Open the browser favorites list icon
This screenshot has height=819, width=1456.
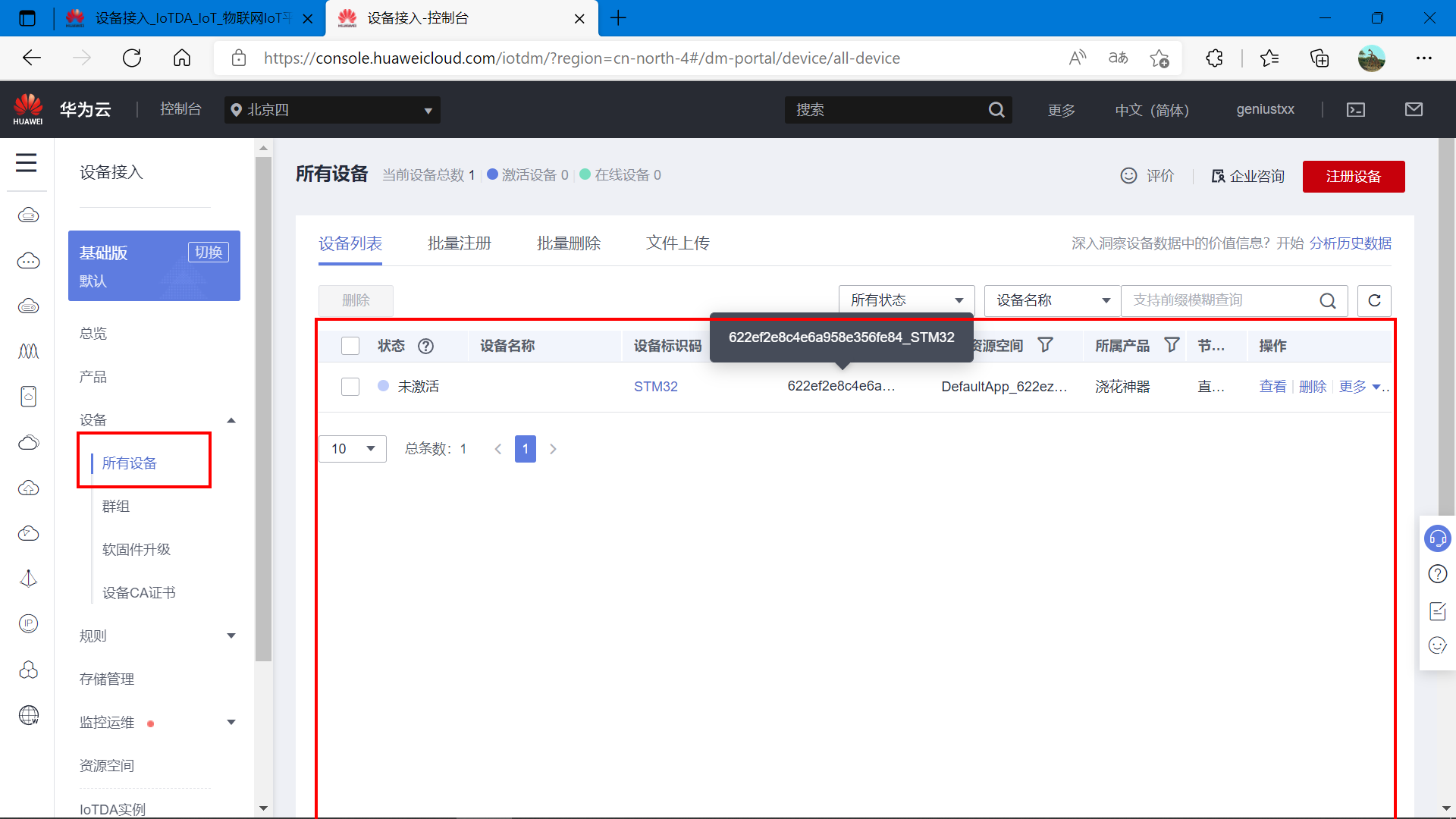point(1269,58)
